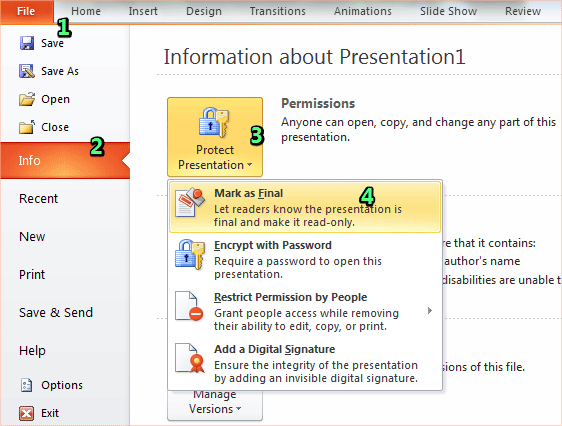Click the Close label in sidebar
The width and height of the screenshot is (562, 426).
coord(55,127)
